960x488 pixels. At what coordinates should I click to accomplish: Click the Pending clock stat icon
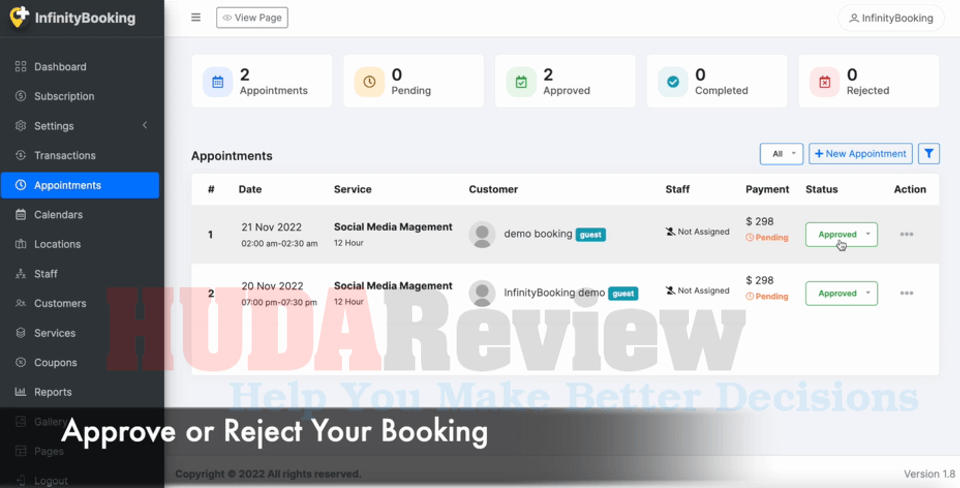click(370, 82)
